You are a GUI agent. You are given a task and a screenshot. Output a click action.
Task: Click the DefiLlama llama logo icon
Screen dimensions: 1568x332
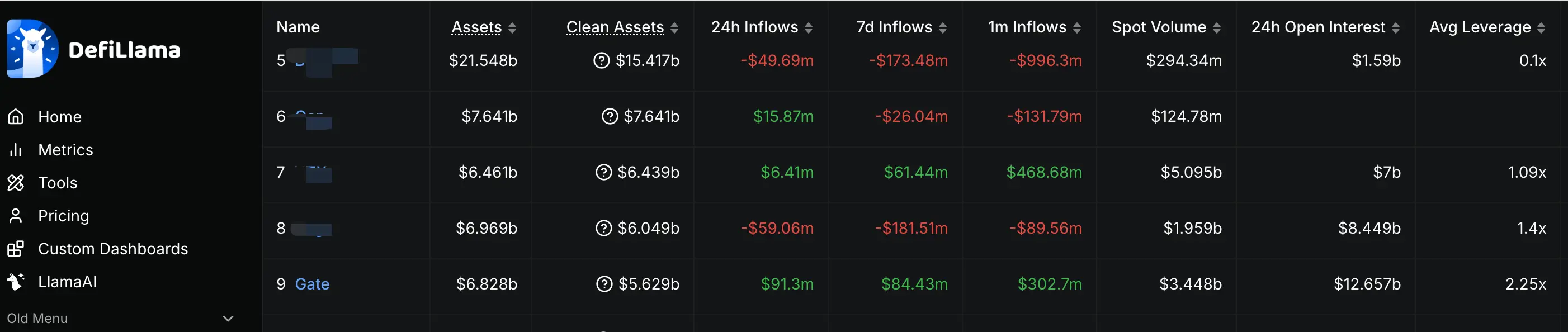[x=33, y=49]
